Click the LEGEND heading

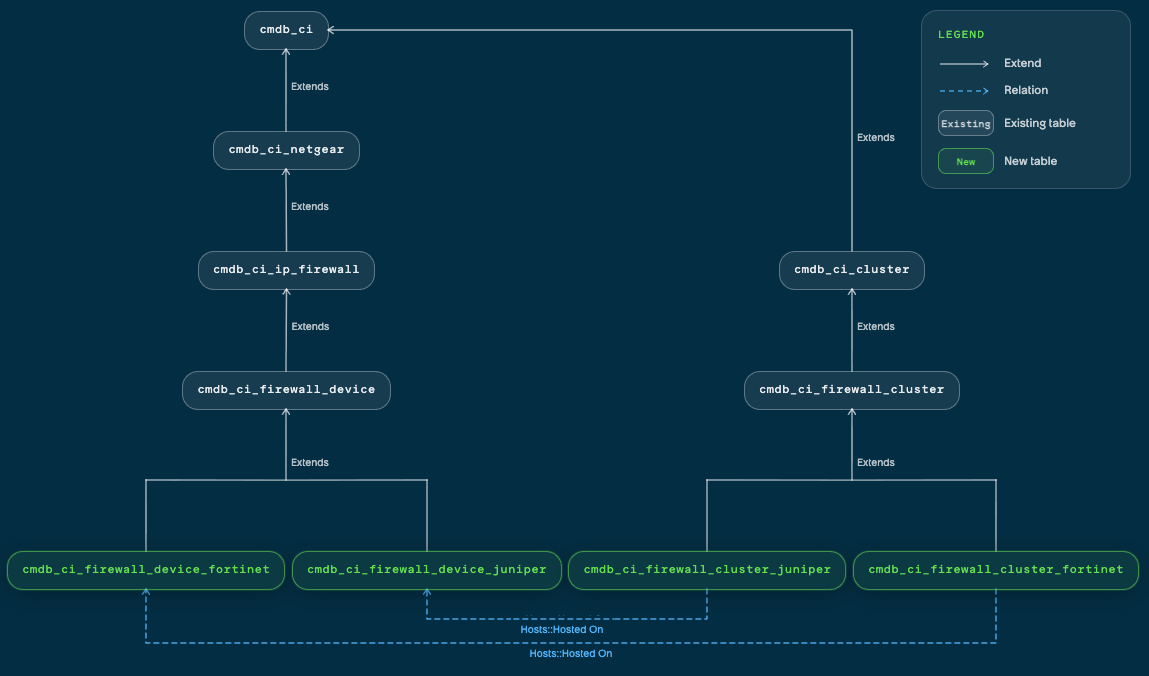[x=961, y=34]
